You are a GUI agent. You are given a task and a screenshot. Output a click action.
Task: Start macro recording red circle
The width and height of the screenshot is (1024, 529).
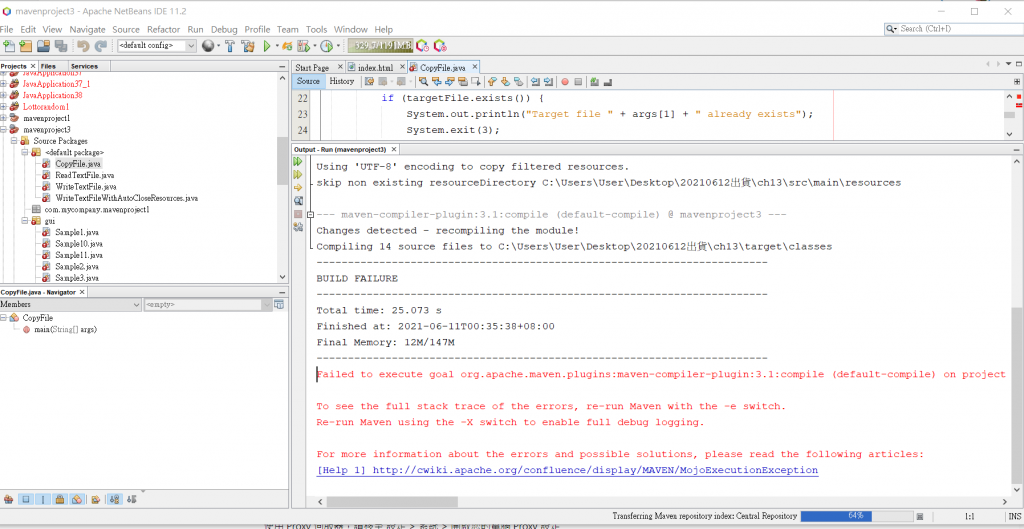565,82
